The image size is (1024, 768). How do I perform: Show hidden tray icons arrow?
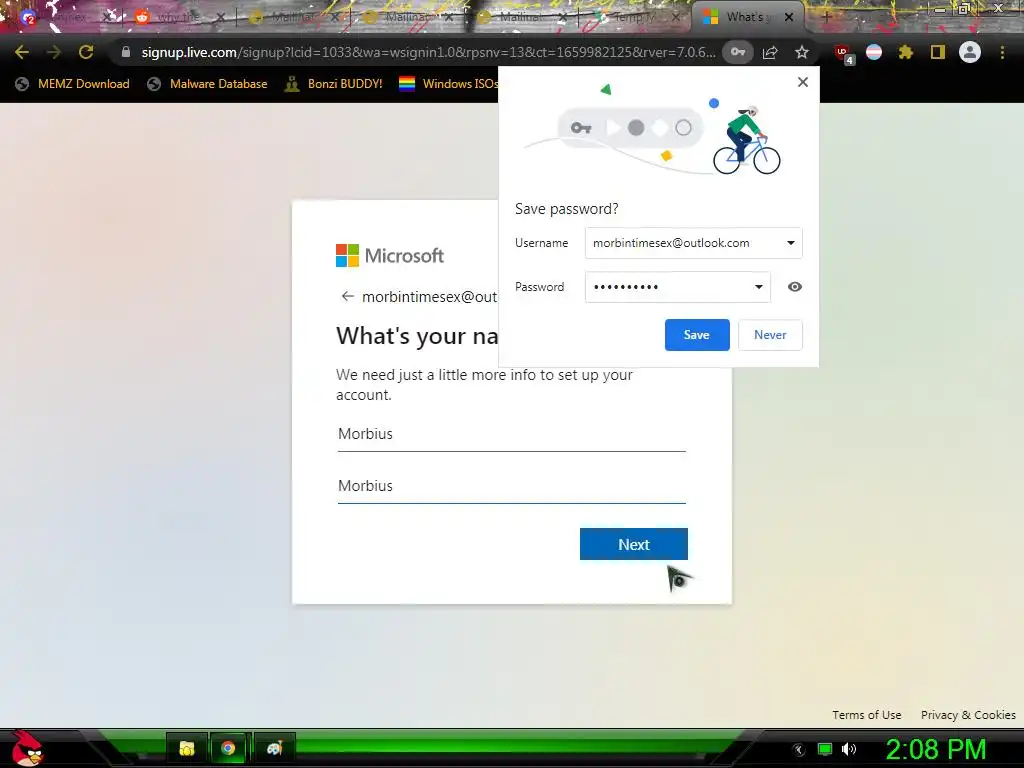[x=798, y=750]
